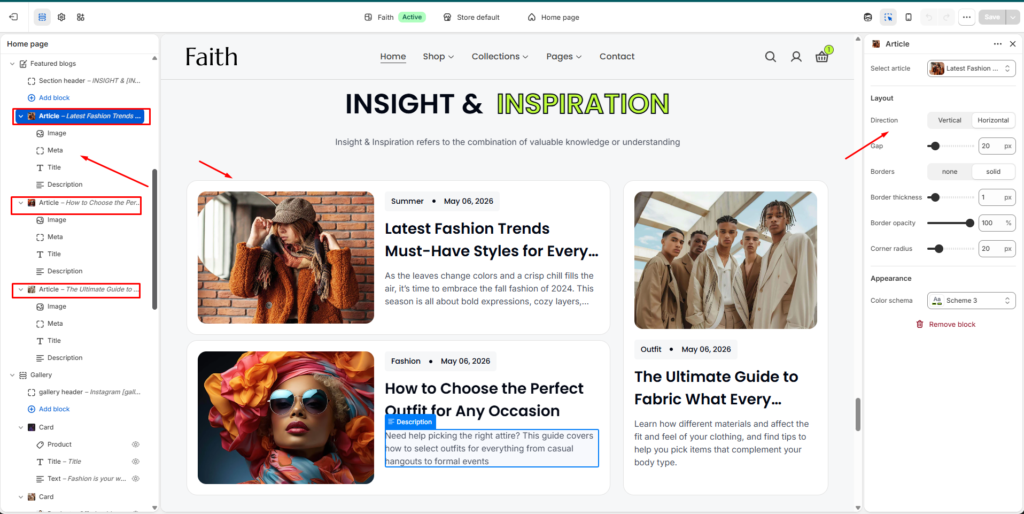
Task: Toggle visibility of Title – Title block
Action: click(136, 461)
